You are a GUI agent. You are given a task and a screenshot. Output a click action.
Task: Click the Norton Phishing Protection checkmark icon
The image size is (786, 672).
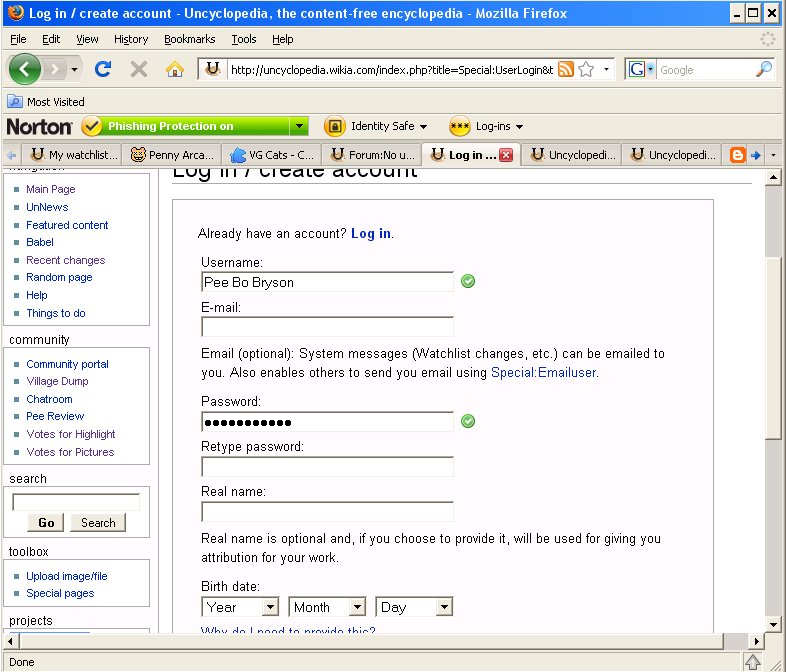91,126
